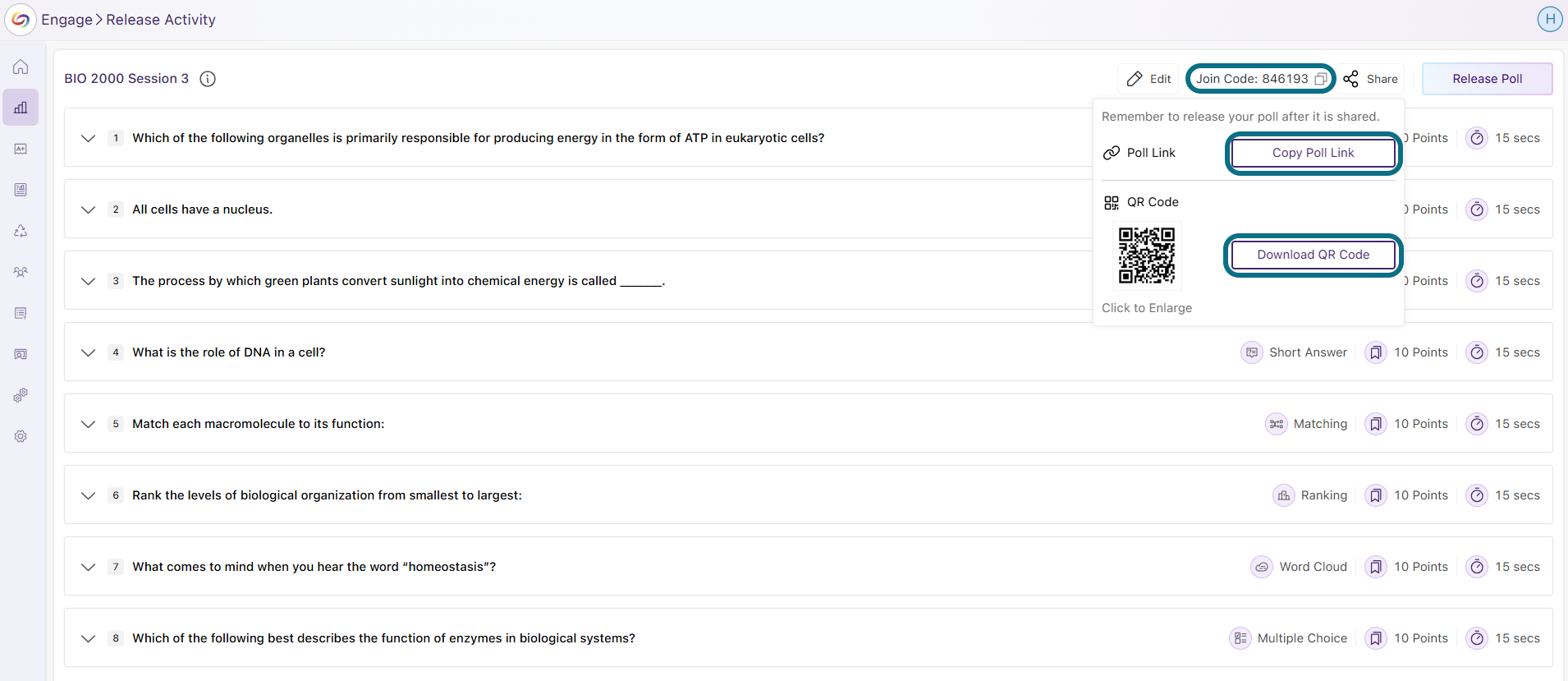The image size is (1568, 681).
Task: Click the Poll Link chain icon
Action: (1112, 153)
